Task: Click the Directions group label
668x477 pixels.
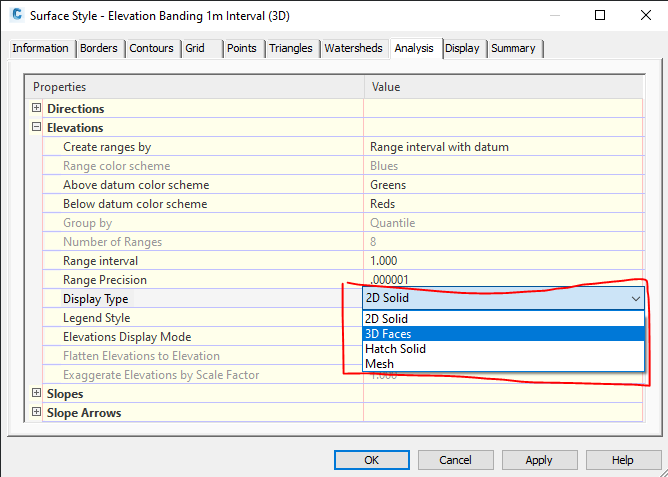Action: click(x=75, y=109)
